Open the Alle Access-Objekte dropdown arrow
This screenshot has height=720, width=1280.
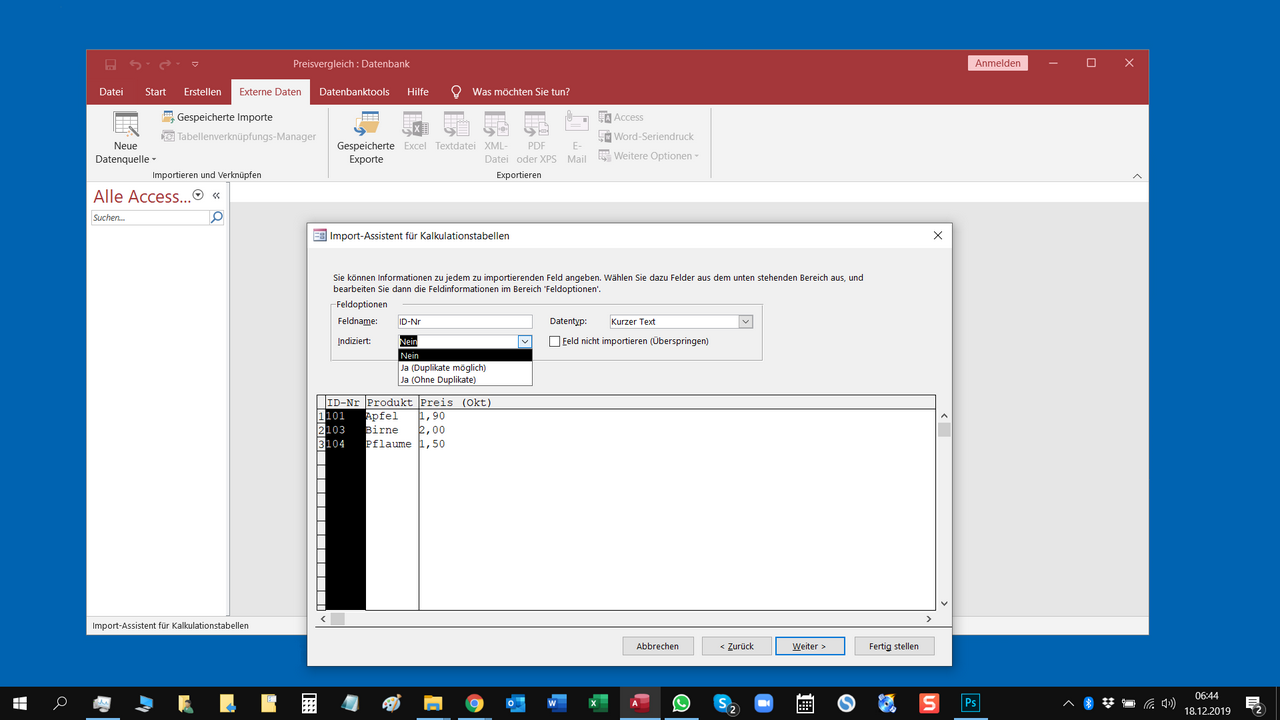pos(198,196)
